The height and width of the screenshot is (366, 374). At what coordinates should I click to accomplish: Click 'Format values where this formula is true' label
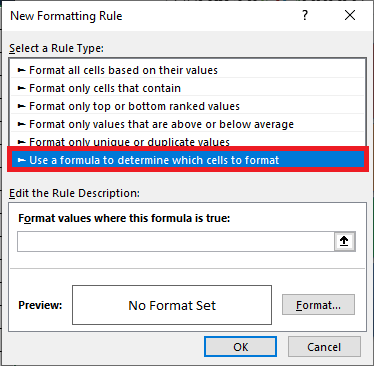[x=124, y=218]
